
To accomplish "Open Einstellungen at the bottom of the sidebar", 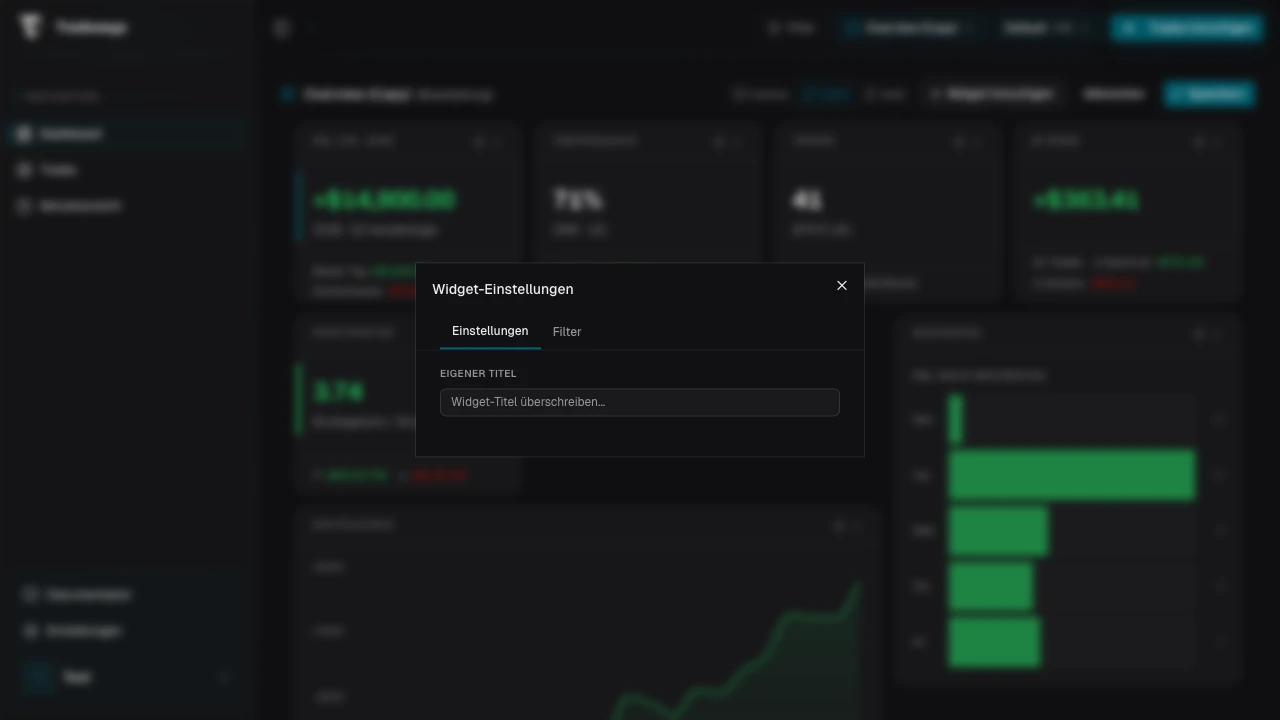I will (84, 631).
